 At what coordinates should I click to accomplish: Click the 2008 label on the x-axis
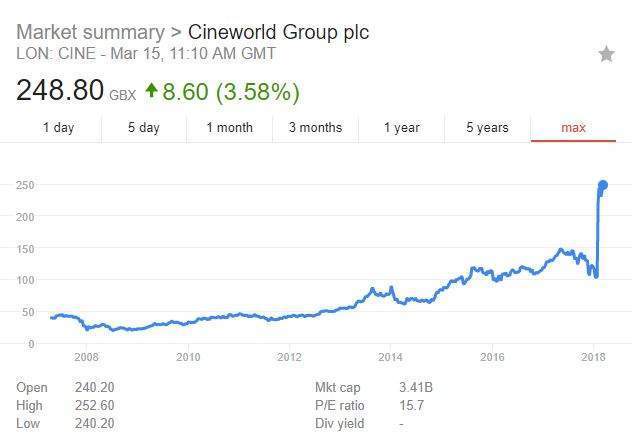coord(86,357)
